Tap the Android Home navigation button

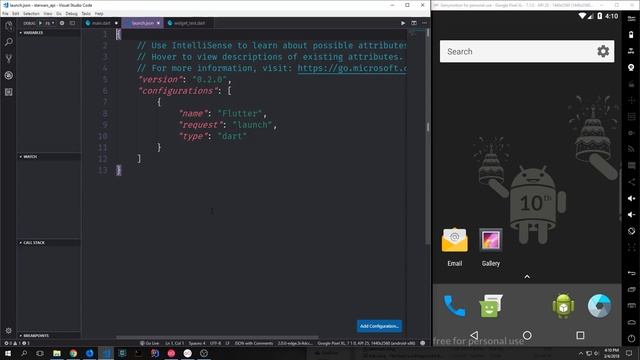click(x=527, y=335)
